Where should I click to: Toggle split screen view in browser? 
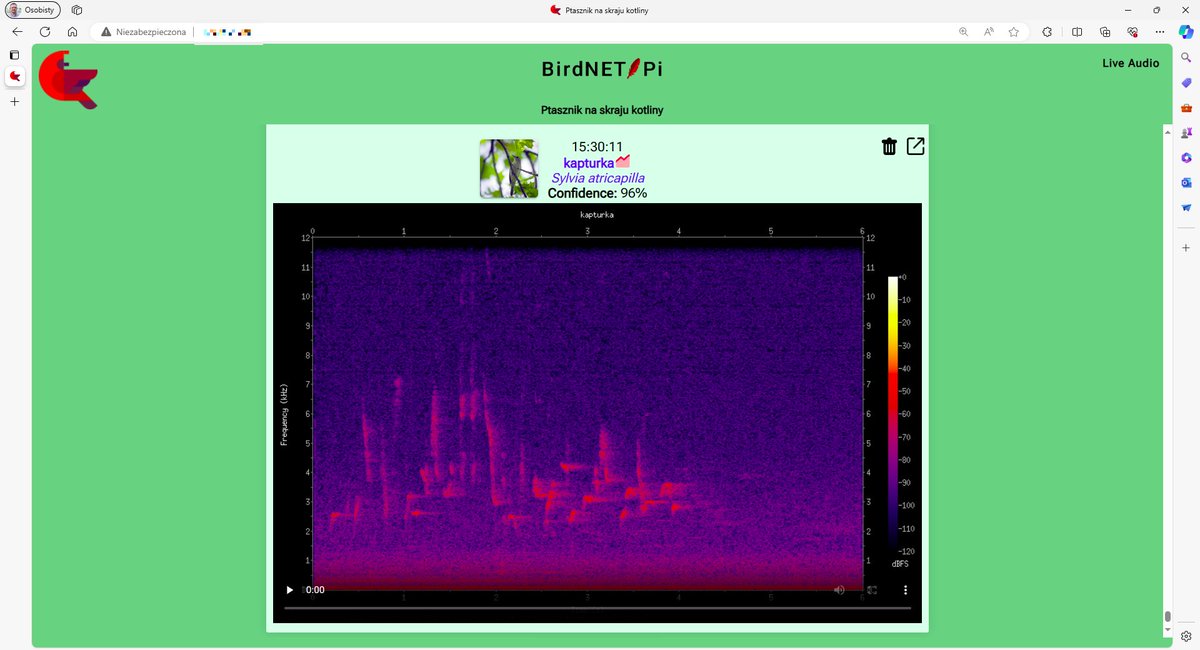point(1075,31)
